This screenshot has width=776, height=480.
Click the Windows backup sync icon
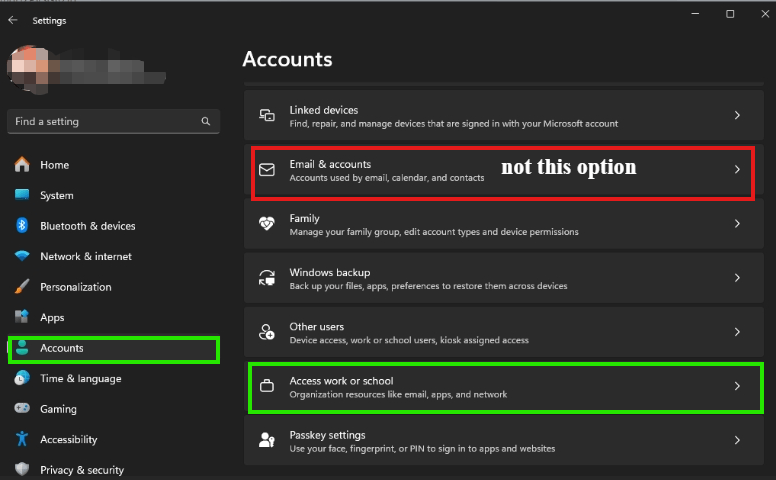[267, 278]
